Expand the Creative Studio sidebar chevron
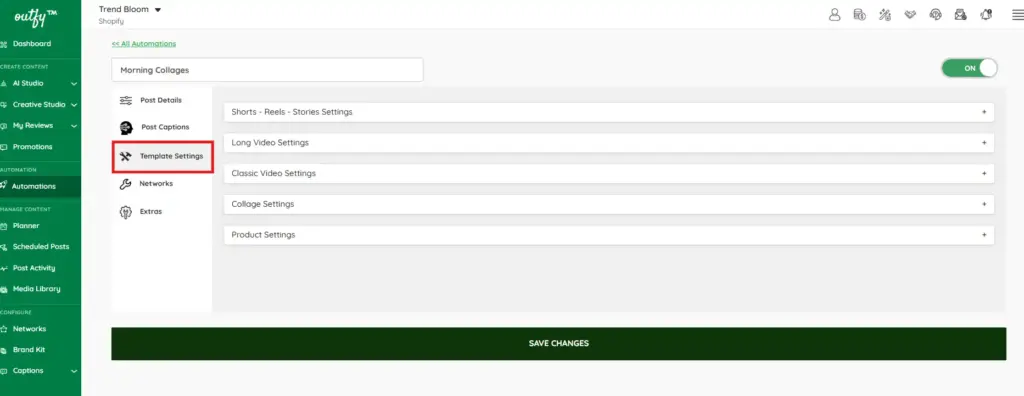Image resolution: width=1024 pixels, height=396 pixels. tap(74, 105)
